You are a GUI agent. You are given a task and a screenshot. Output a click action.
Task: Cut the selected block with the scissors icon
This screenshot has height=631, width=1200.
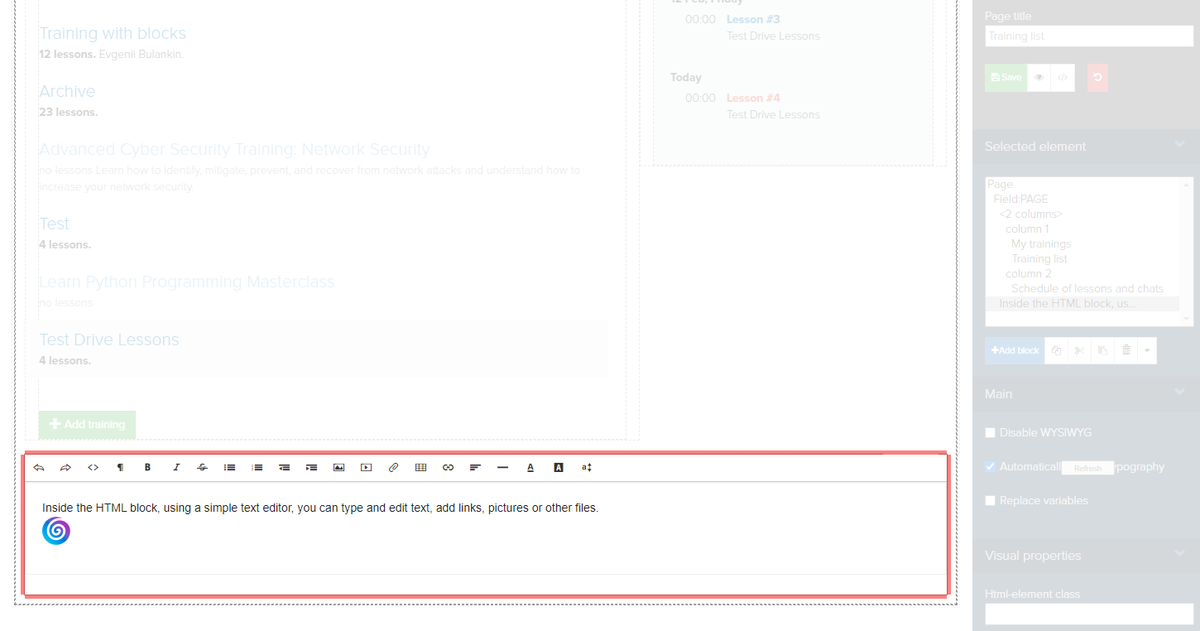coord(1079,351)
